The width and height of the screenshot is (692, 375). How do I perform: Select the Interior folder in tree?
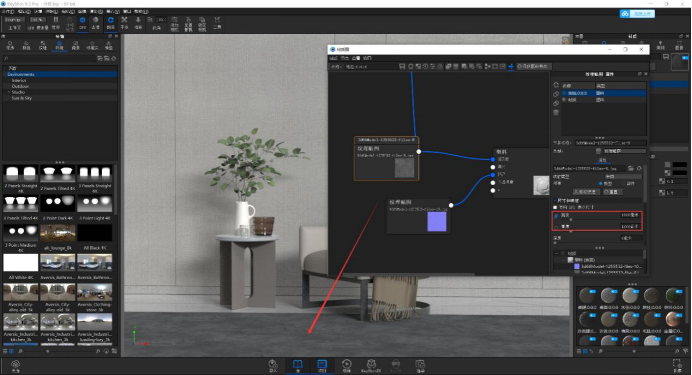(19, 80)
